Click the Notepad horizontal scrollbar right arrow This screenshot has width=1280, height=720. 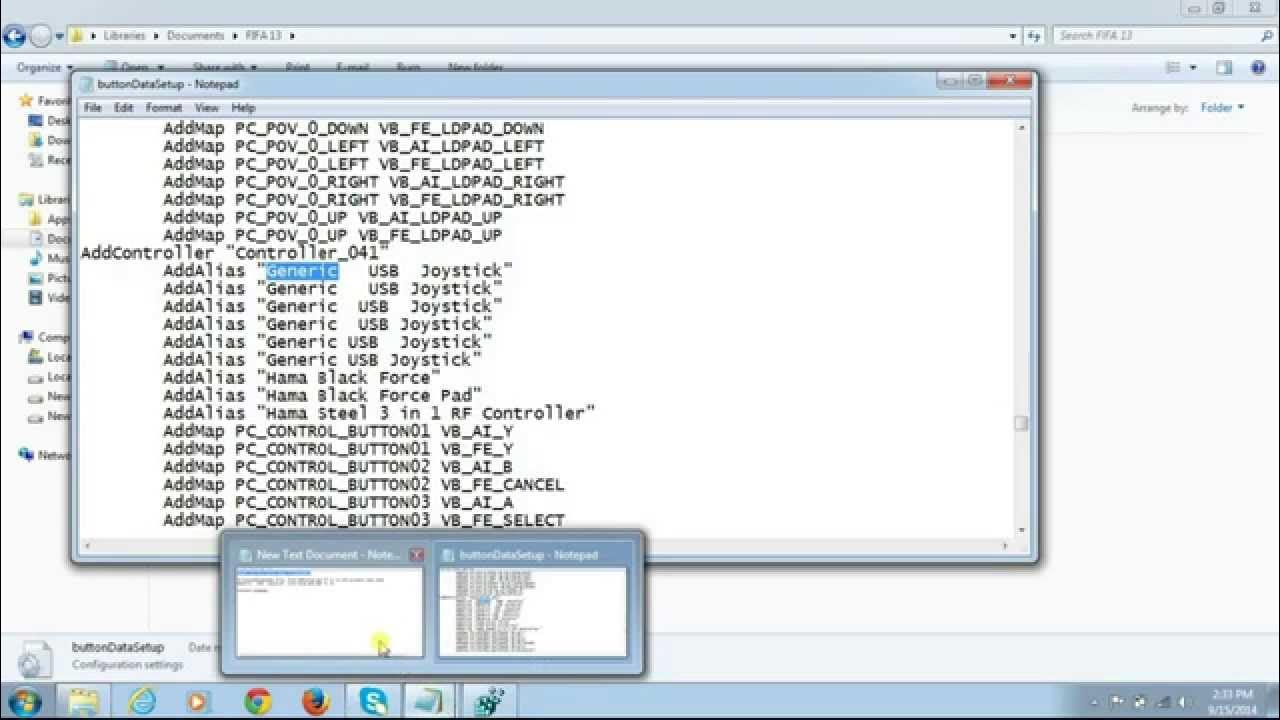1005,545
